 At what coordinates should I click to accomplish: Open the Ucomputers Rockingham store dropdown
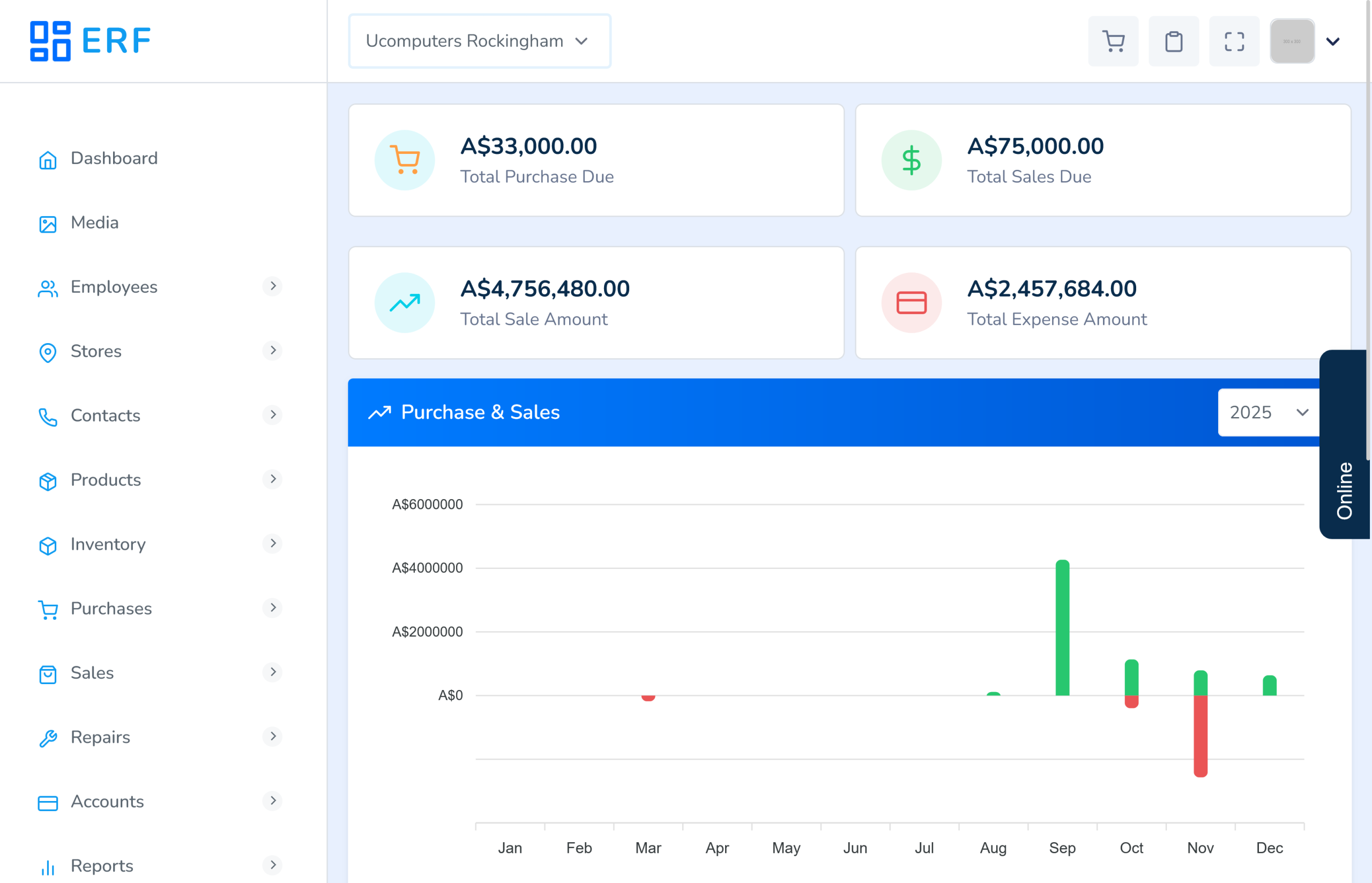(479, 41)
